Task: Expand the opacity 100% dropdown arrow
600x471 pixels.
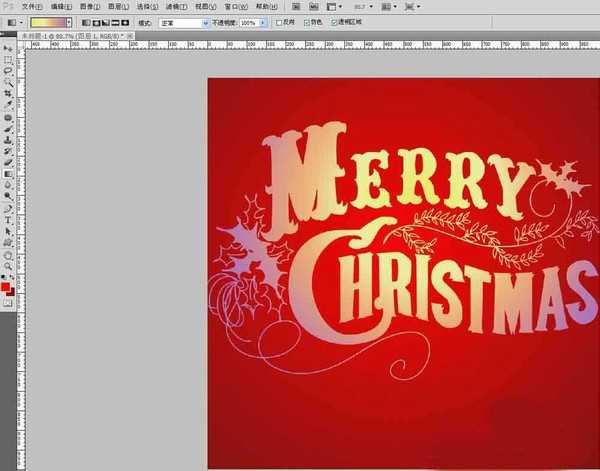Action: (x=263, y=21)
